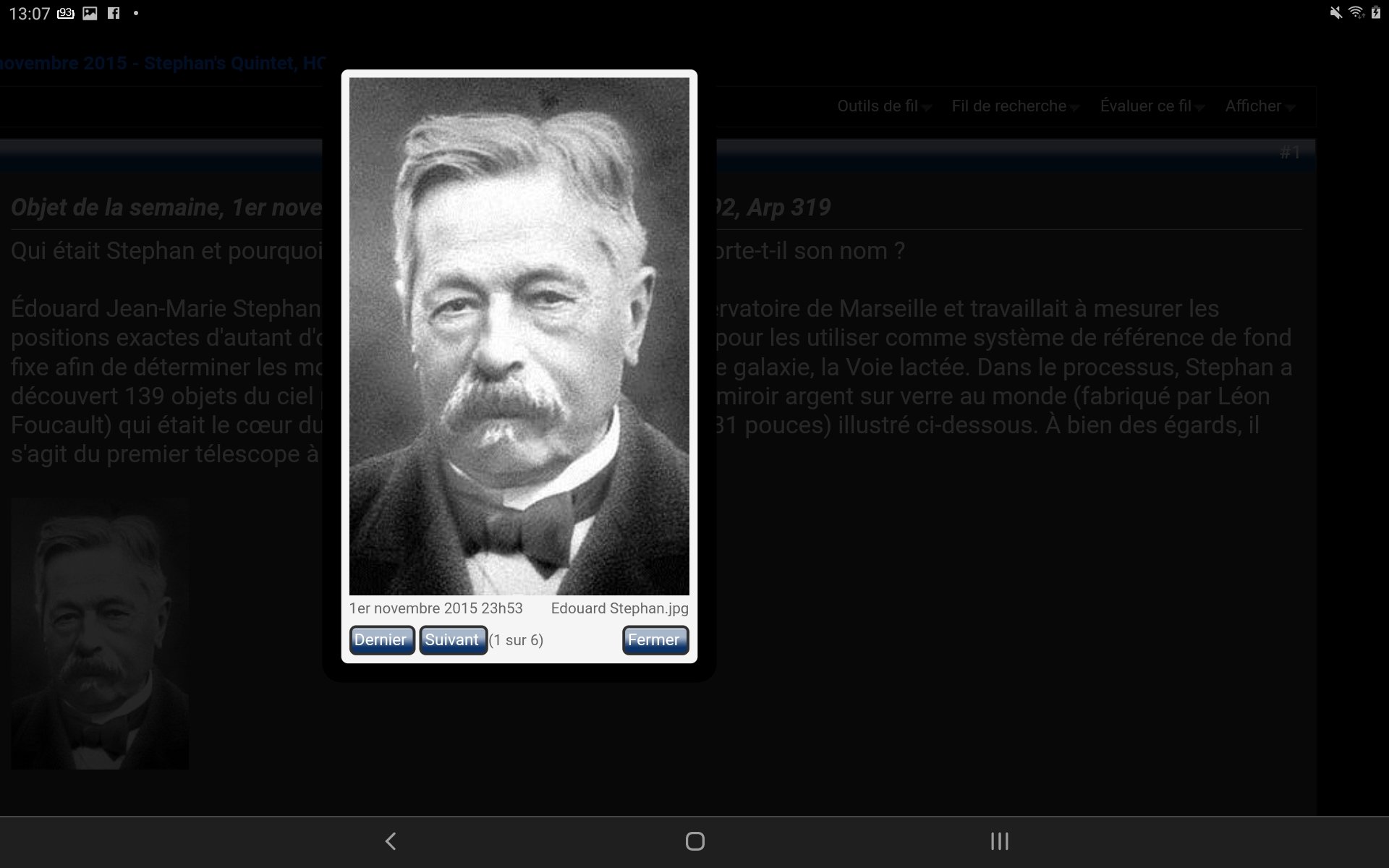This screenshot has width=1389, height=868.
Task: Open the Android recent apps button
Action: pos(999,841)
